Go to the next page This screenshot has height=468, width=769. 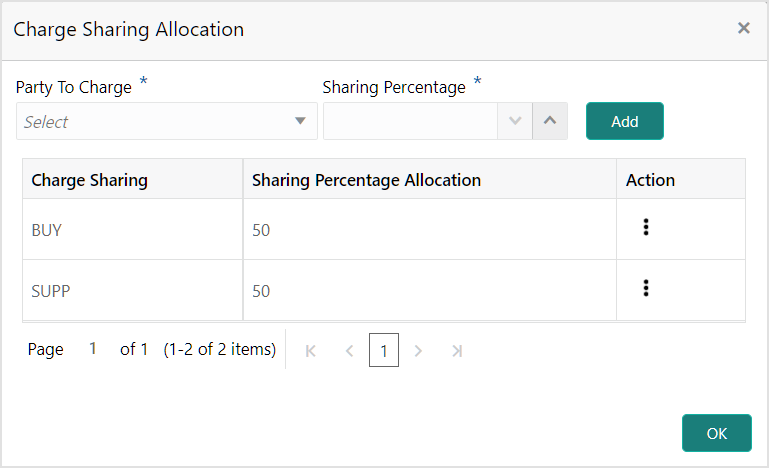(418, 351)
